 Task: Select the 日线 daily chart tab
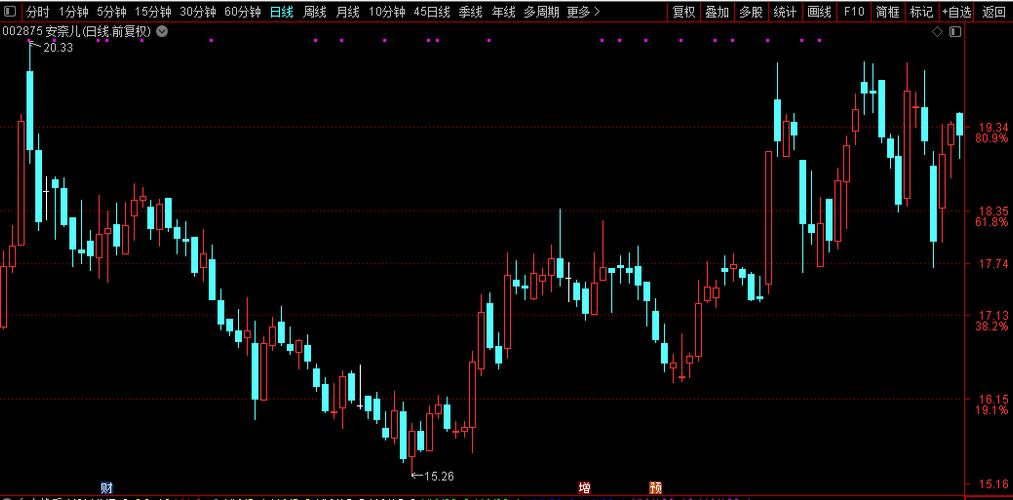pos(281,12)
